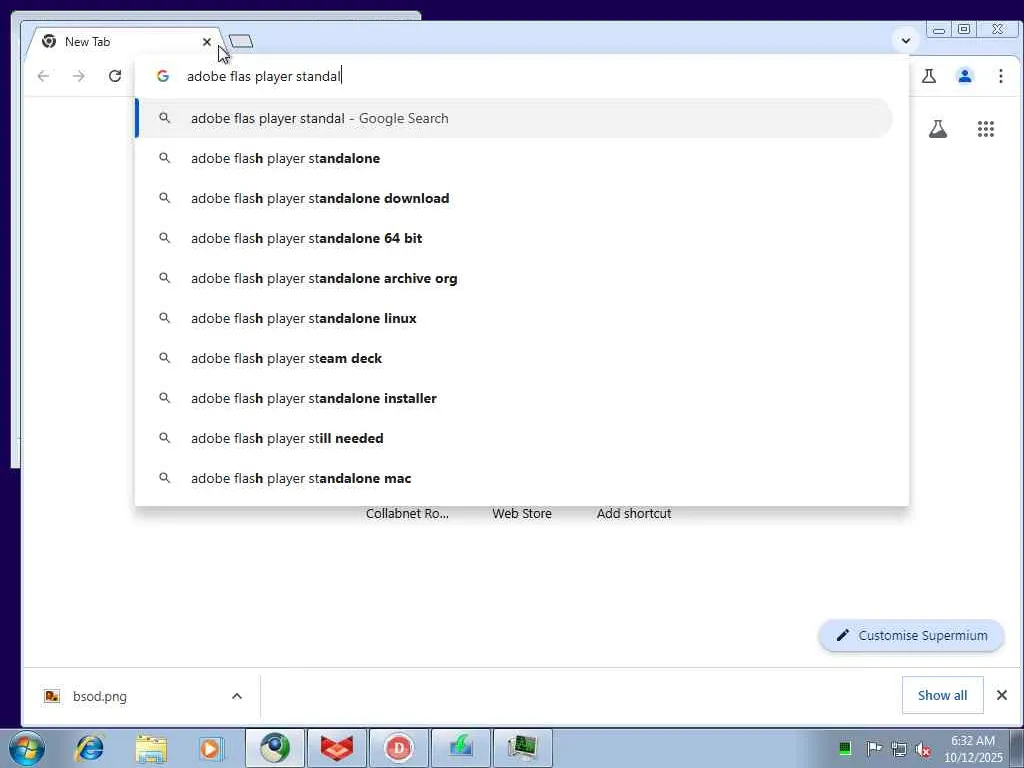
Task: Open the green arrow app in taskbar
Action: [460, 748]
